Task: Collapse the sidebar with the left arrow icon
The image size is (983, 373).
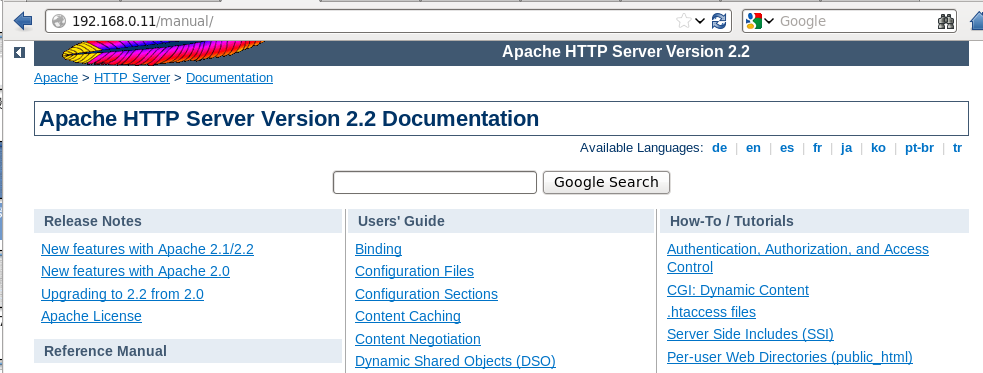Action: [x=19, y=53]
